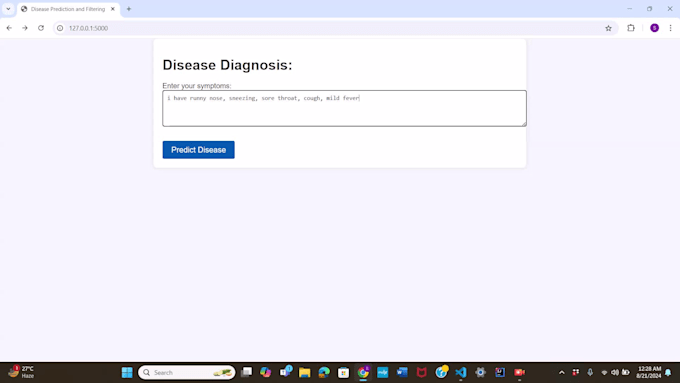The width and height of the screenshot is (680, 383).
Task: Open the clock showing 12:28 AM
Action: click(649, 372)
